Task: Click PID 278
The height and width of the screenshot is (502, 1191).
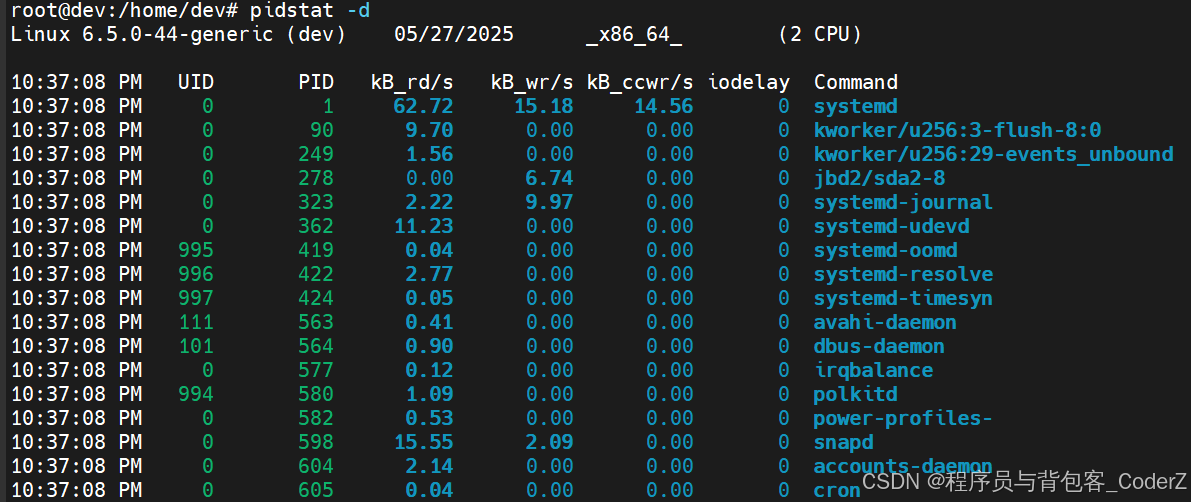Action: pos(315,178)
